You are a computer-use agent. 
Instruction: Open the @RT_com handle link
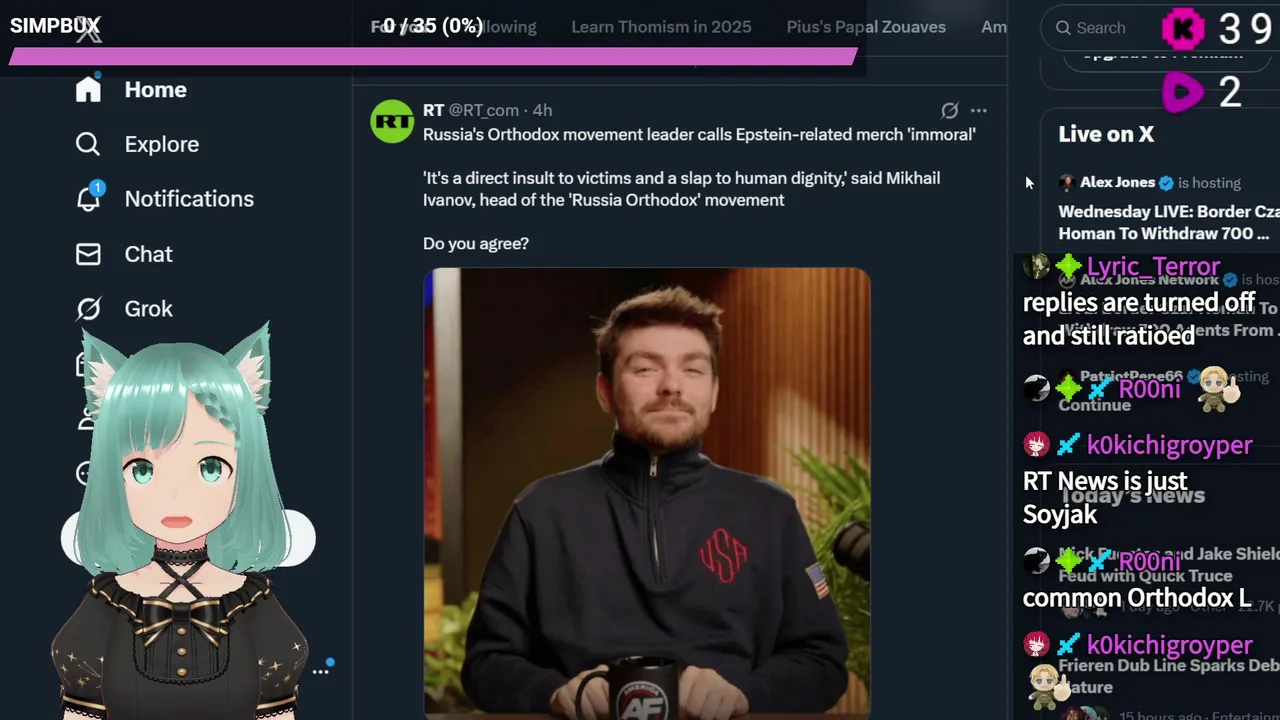coord(483,110)
